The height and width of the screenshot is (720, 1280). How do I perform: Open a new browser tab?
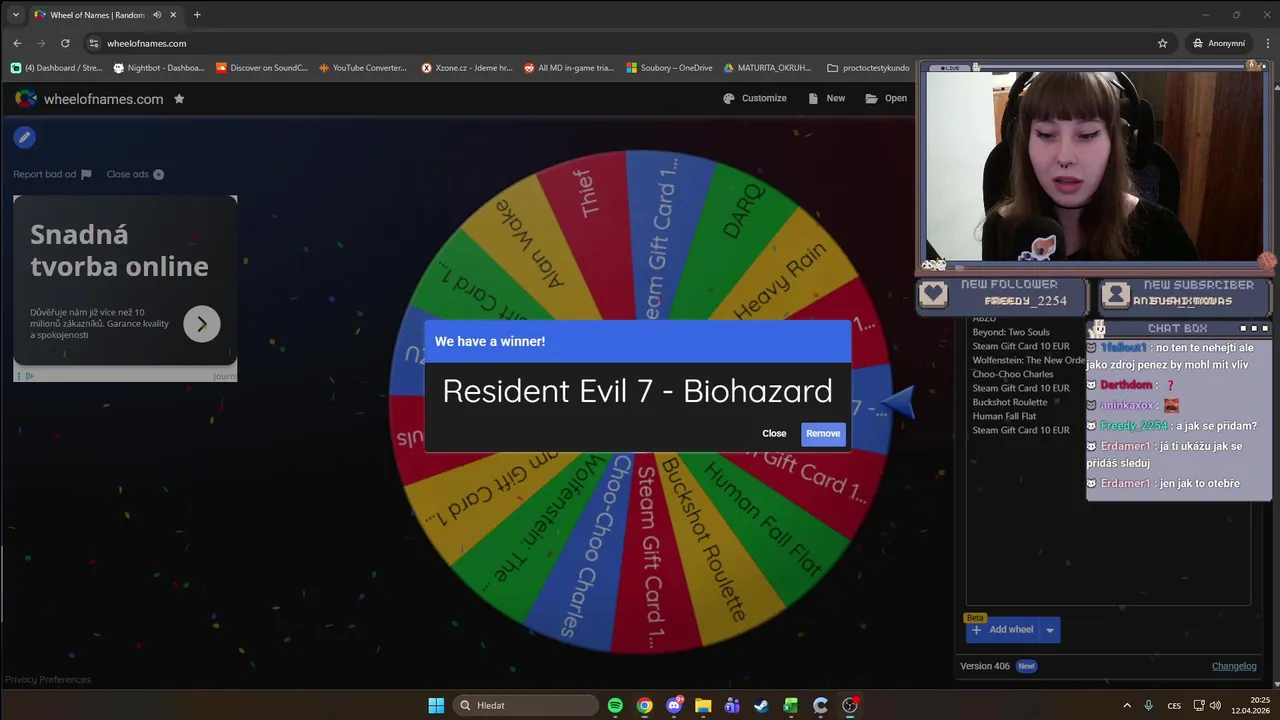197,15
